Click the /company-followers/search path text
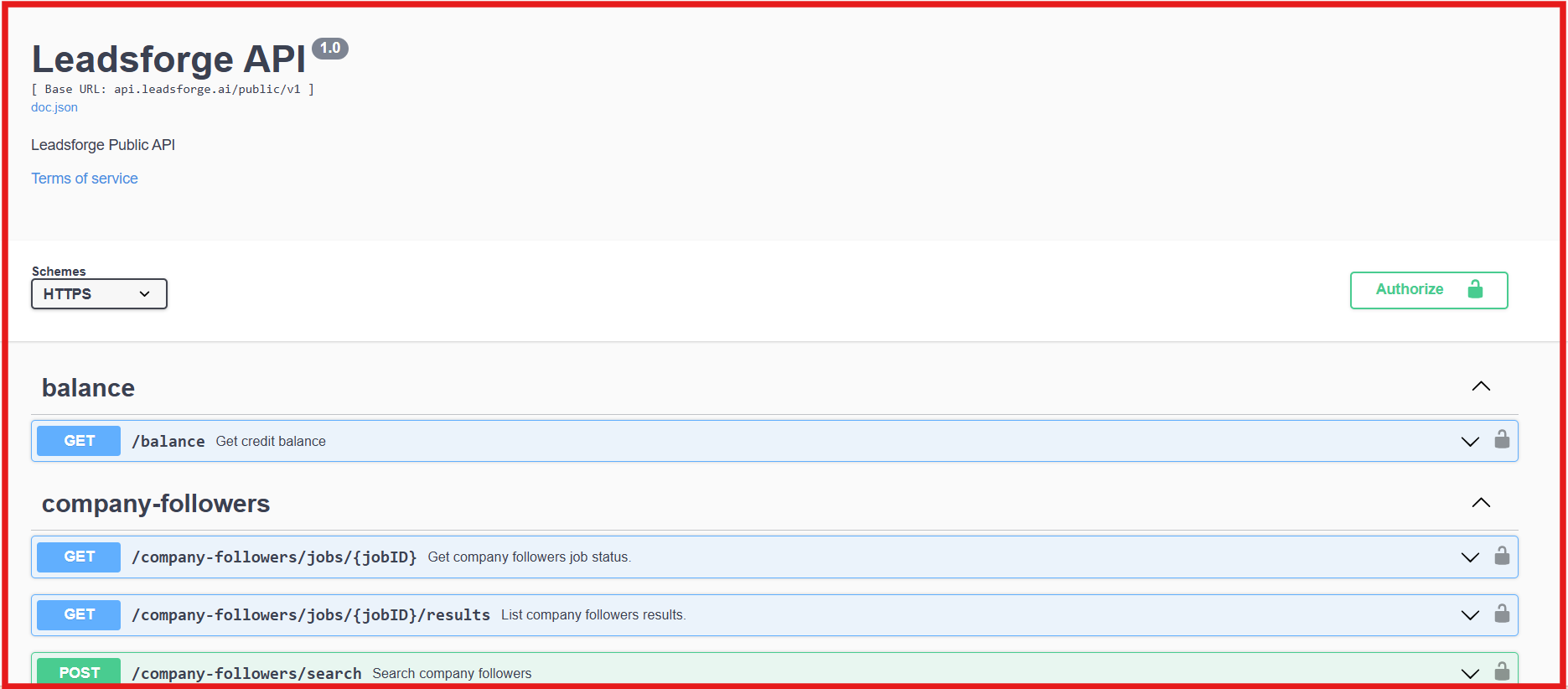 pyautogui.click(x=246, y=673)
